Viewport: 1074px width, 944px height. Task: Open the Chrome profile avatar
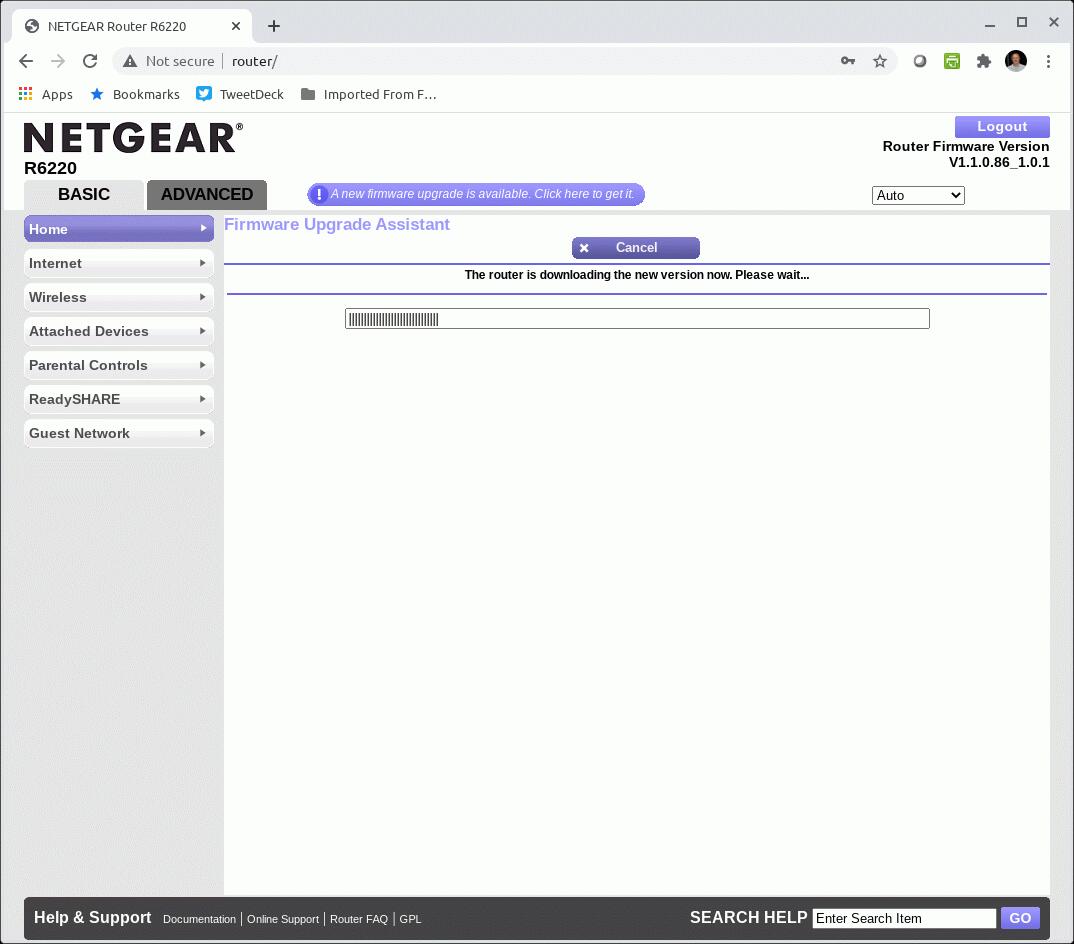coord(1016,61)
